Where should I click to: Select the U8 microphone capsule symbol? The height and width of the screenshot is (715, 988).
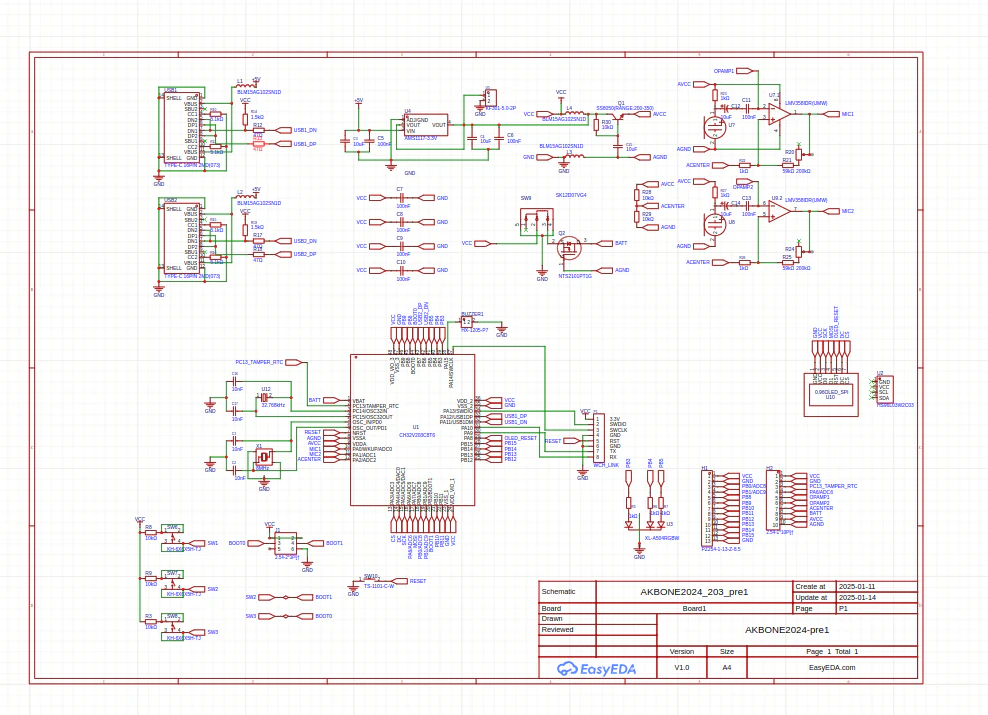tap(715, 224)
